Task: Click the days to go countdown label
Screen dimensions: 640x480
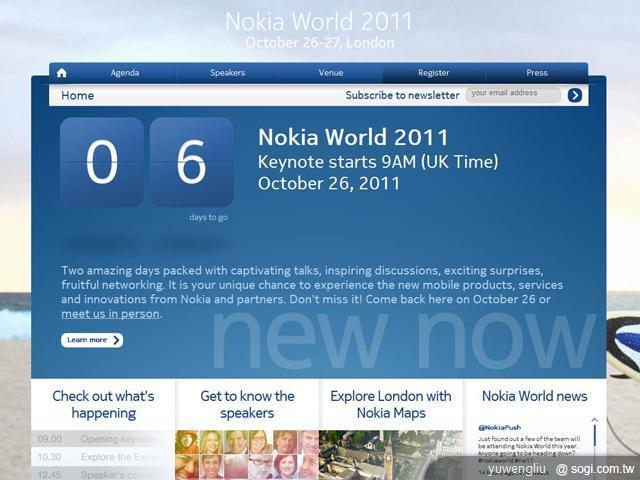Action: 209,217
